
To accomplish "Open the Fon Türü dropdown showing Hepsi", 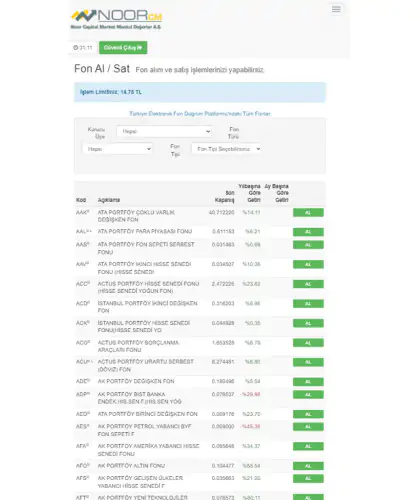I will point(117,149).
